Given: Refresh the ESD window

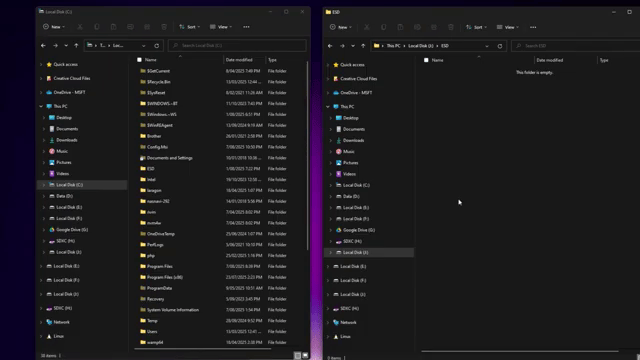Looking at the screenshot, I should 500,46.
